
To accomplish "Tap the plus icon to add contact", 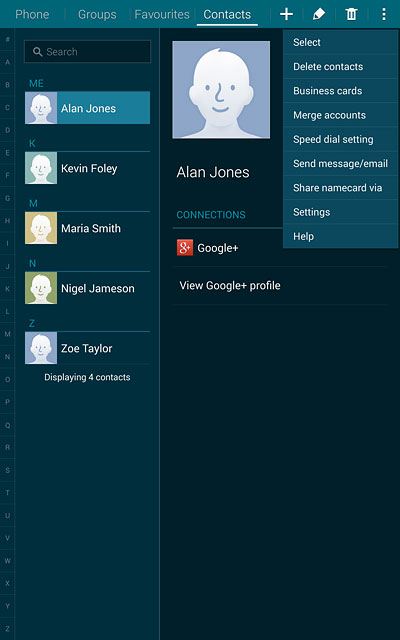I will pos(287,14).
